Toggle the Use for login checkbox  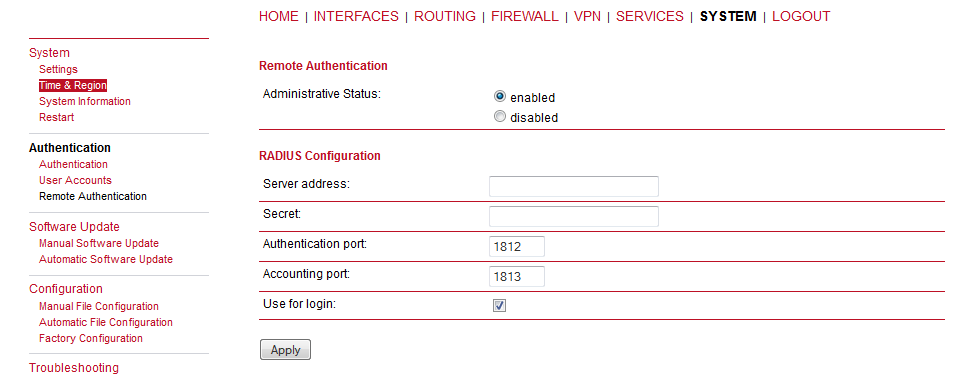(x=500, y=305)
